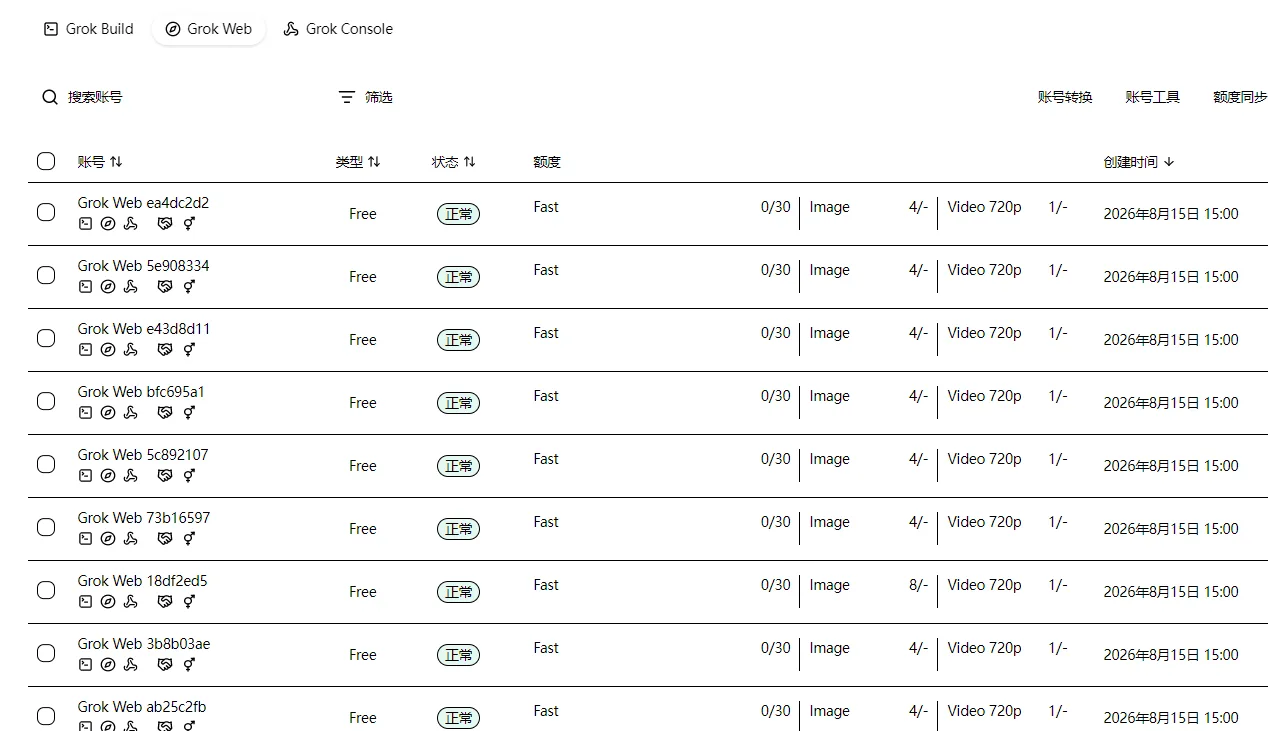Click handshake icon under Grok Web 5e908334

click(165, 287)
